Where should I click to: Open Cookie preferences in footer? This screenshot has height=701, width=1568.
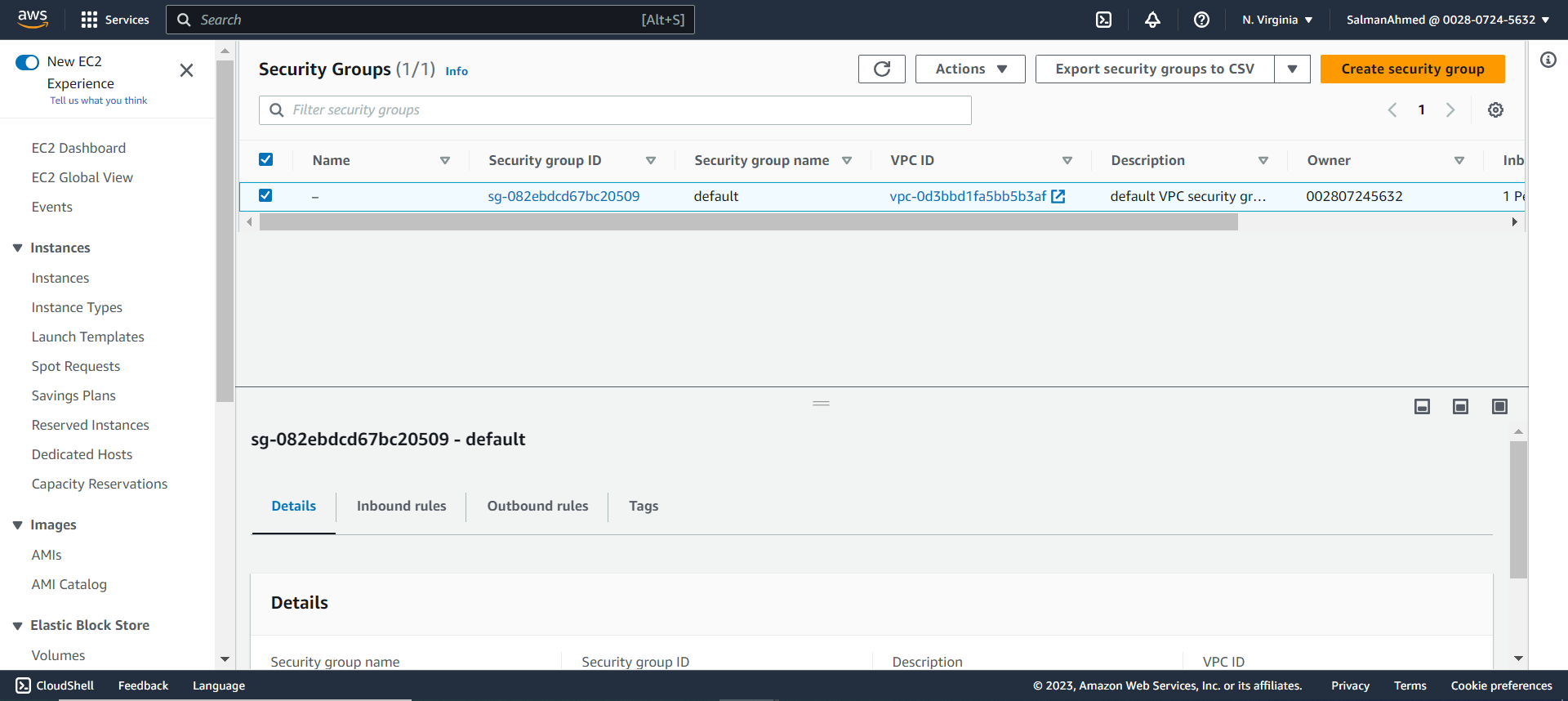click(x=1501, y=685)
